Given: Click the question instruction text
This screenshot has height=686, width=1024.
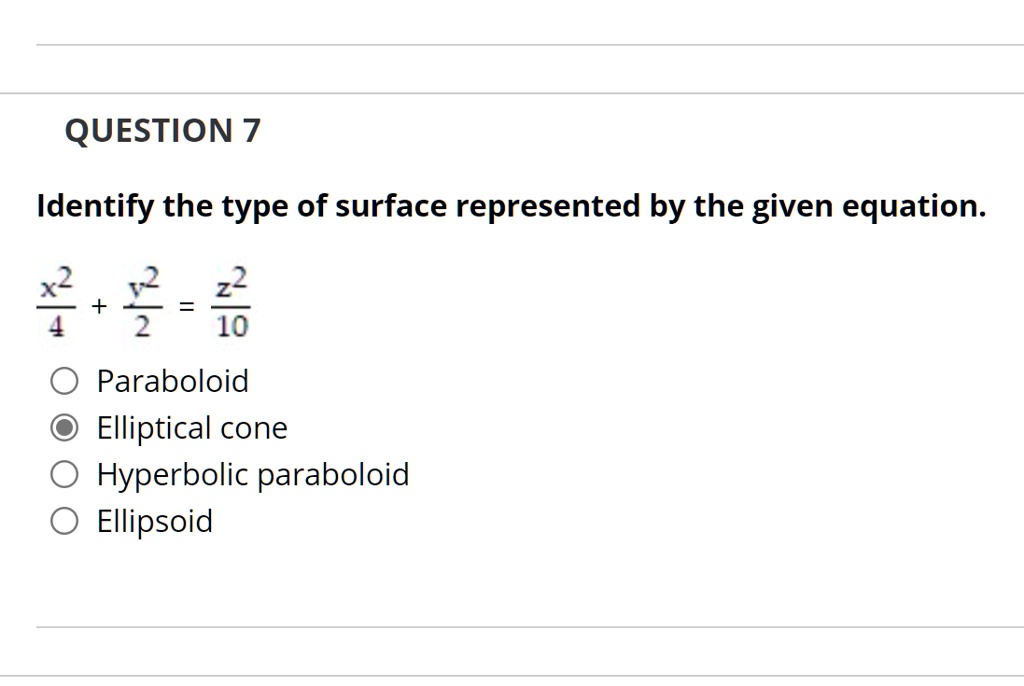Looking at the screenshot, I should coord(511,205).
